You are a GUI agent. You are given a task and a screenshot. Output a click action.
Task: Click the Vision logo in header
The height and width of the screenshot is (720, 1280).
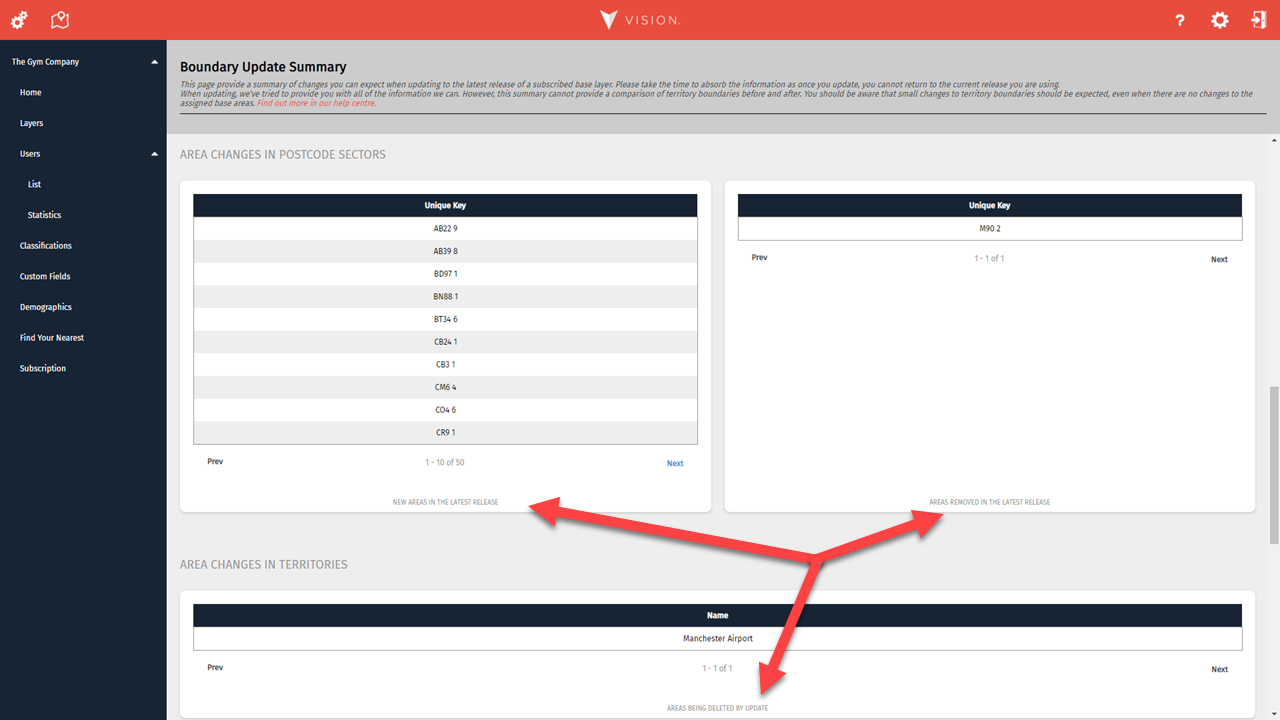pos(640,20)
